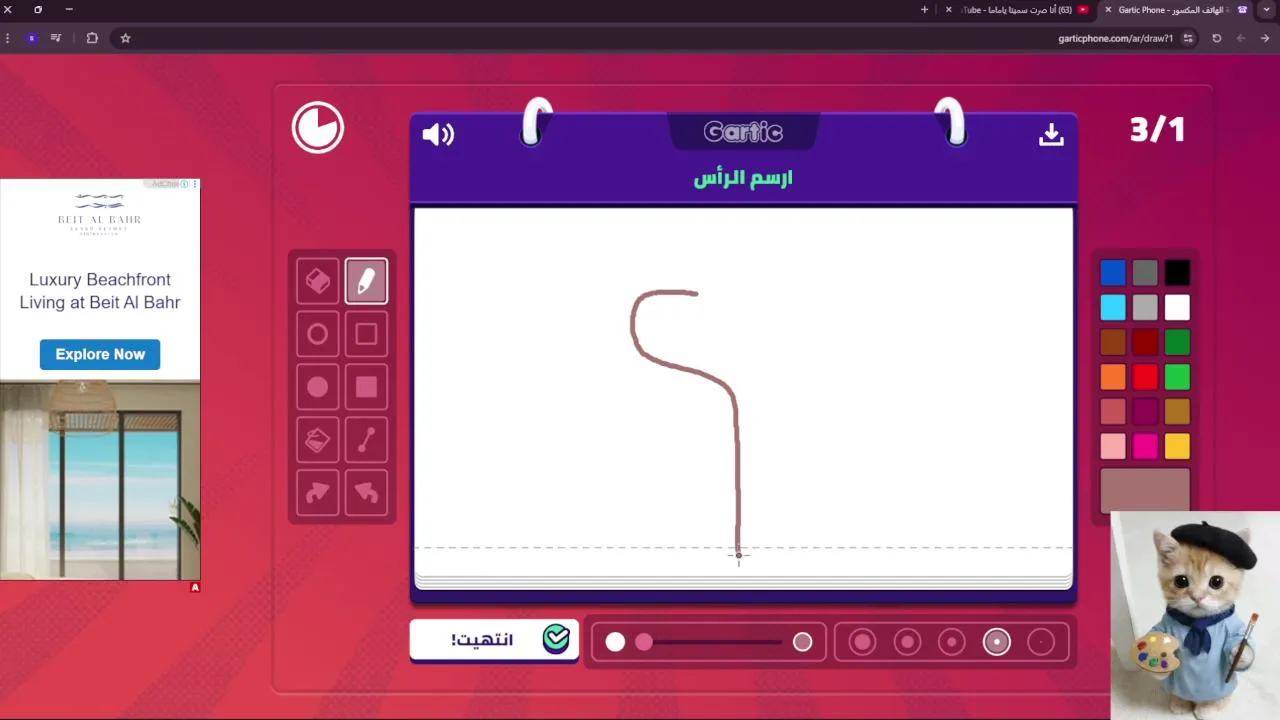This screenshot has height=720, width=1280.
Task: Open the browser extensions puzzle icon
Action: click(92, 38)
